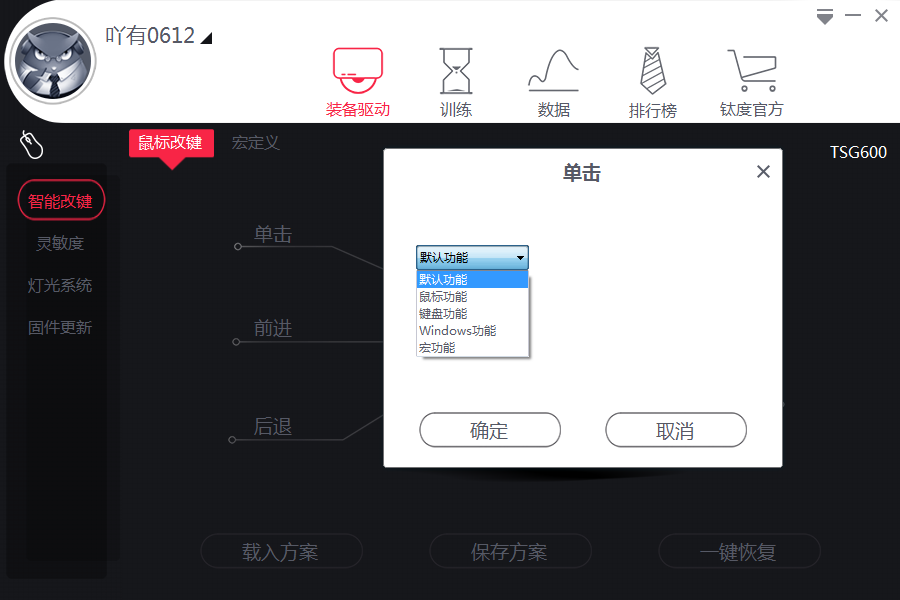Screen dimensions: 900x600
Task: Open the 排行榜 ranking tie icon
Action: tap(652, 82)
